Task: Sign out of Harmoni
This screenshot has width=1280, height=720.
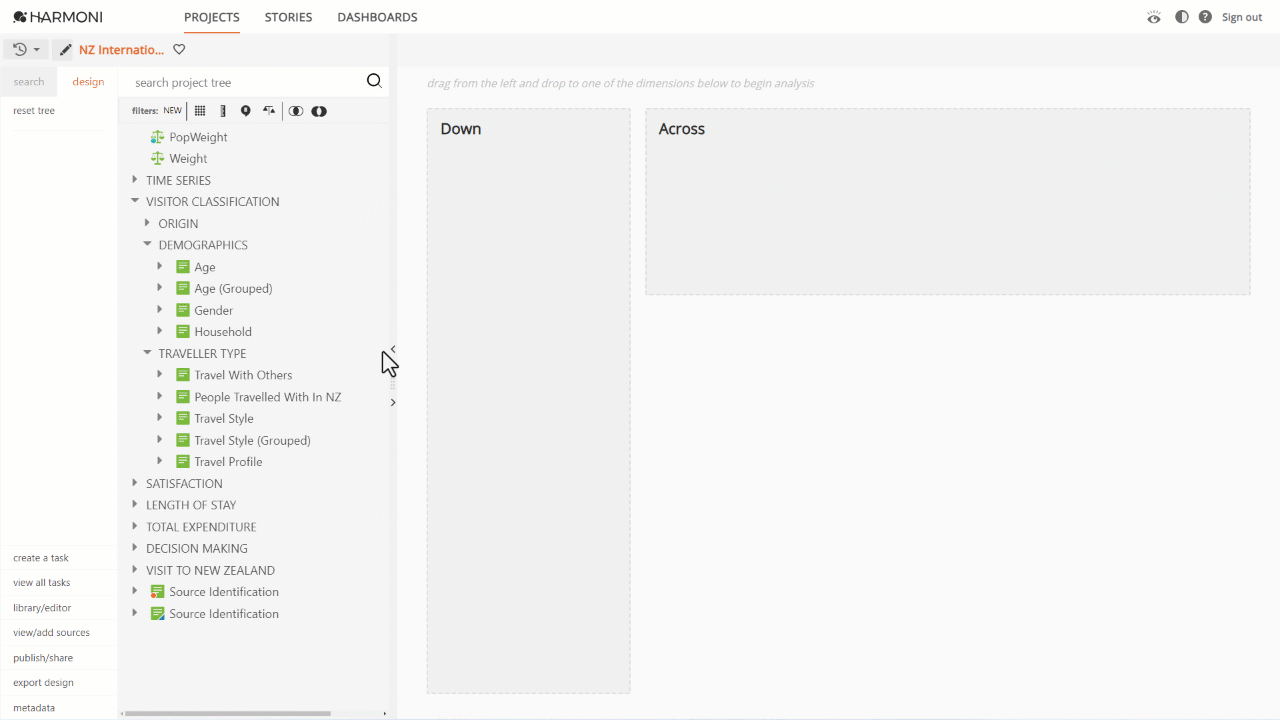Action: pyautogui.click(x=1242, y=17)
